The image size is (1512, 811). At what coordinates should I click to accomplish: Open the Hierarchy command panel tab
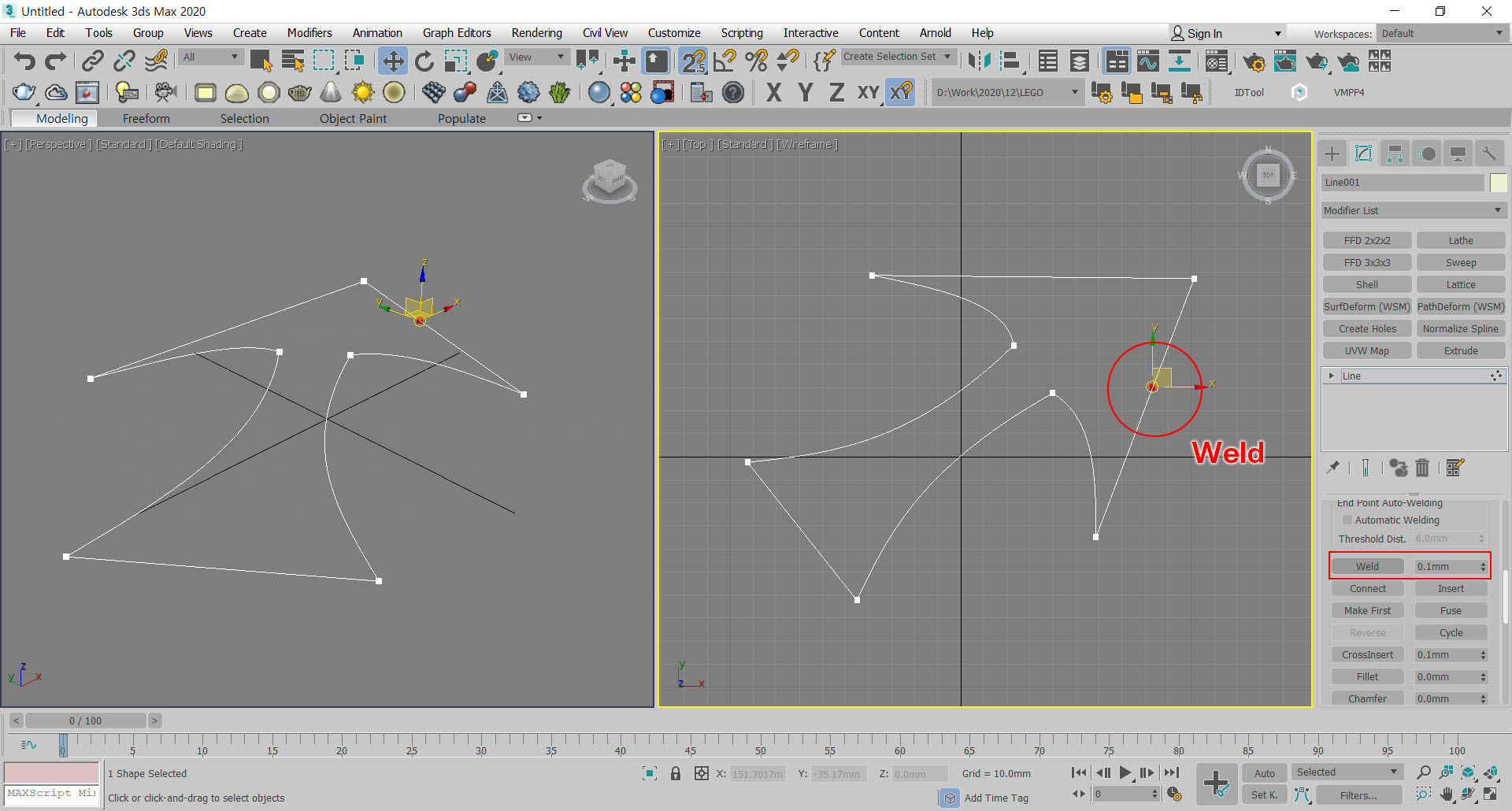tap(1395, 154)
